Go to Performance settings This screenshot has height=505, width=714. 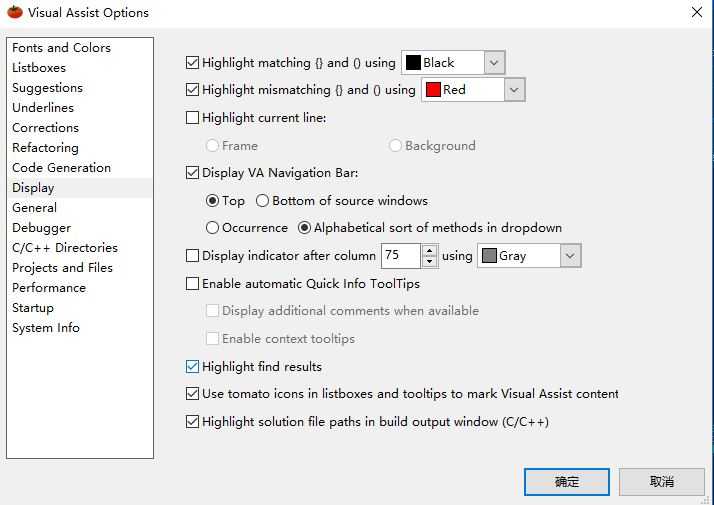pyautogui.click(x=49, y=288)
